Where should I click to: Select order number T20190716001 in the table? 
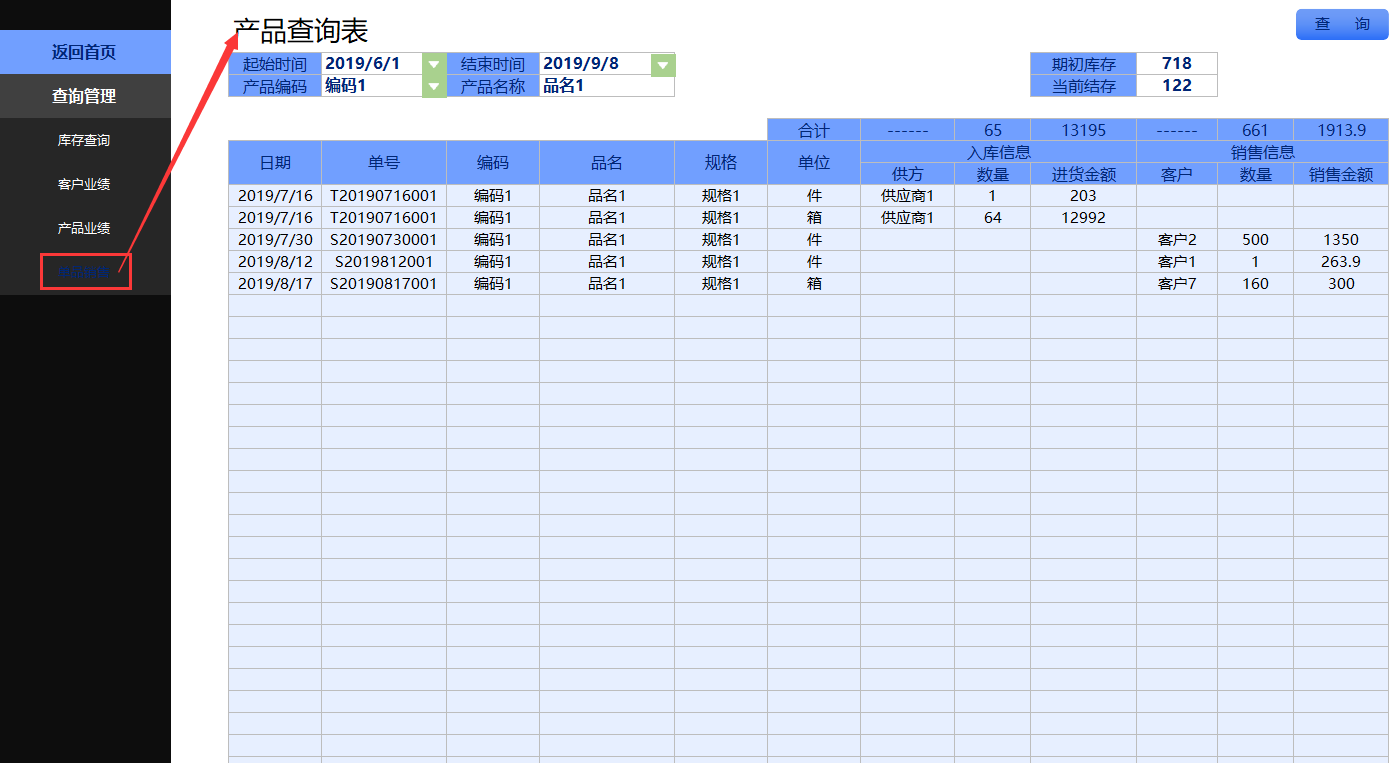pos(383,196)
